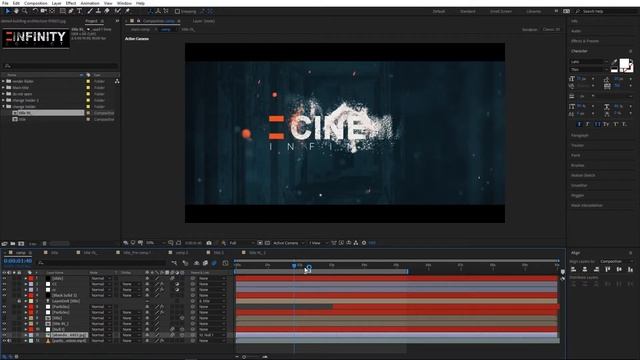
Task: Open the Layer (none) viewer tab
Action: pyautogui.click(x=203, y=21)
